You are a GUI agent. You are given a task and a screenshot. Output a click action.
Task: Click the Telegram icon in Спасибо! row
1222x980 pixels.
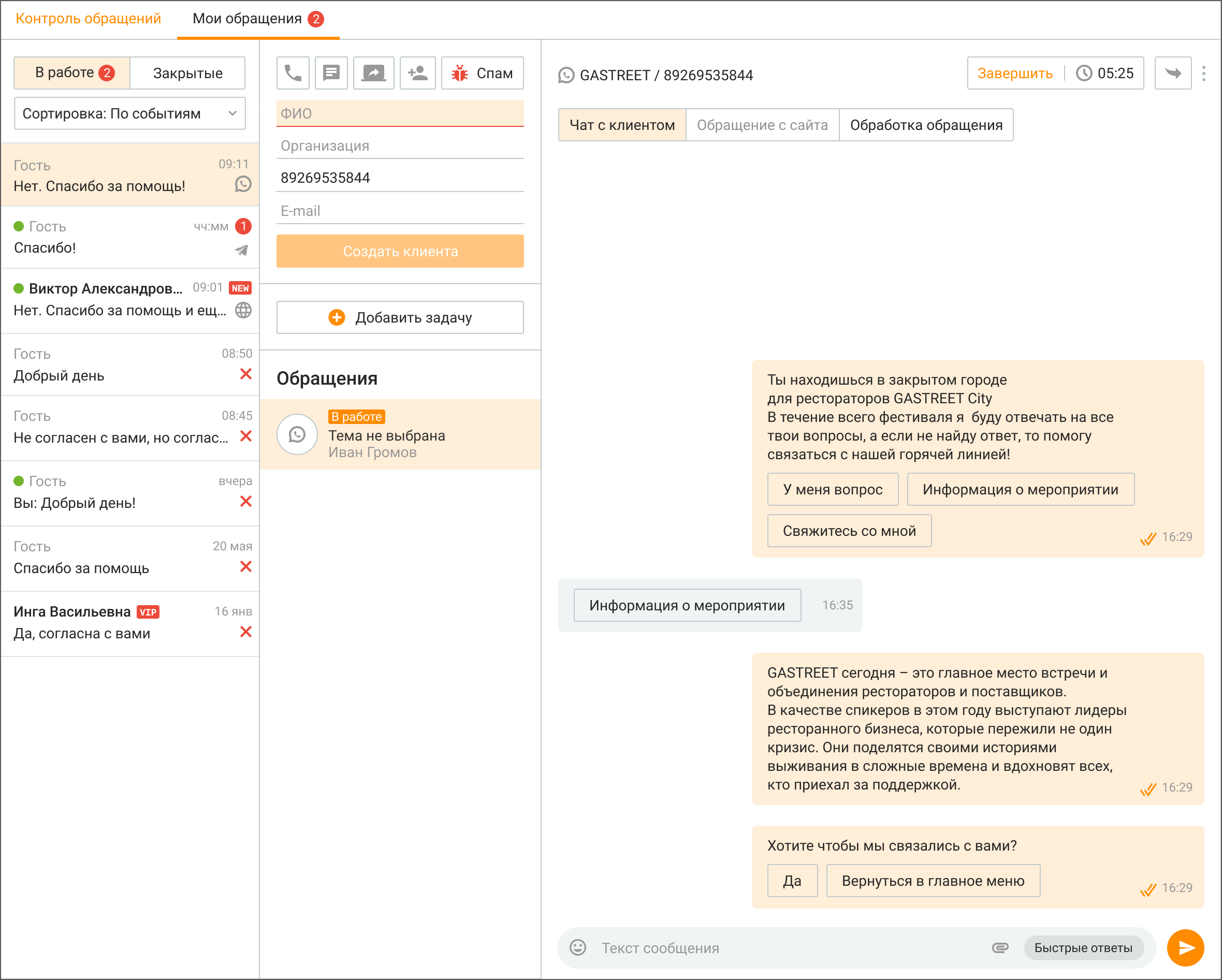(x=242, y=250)
